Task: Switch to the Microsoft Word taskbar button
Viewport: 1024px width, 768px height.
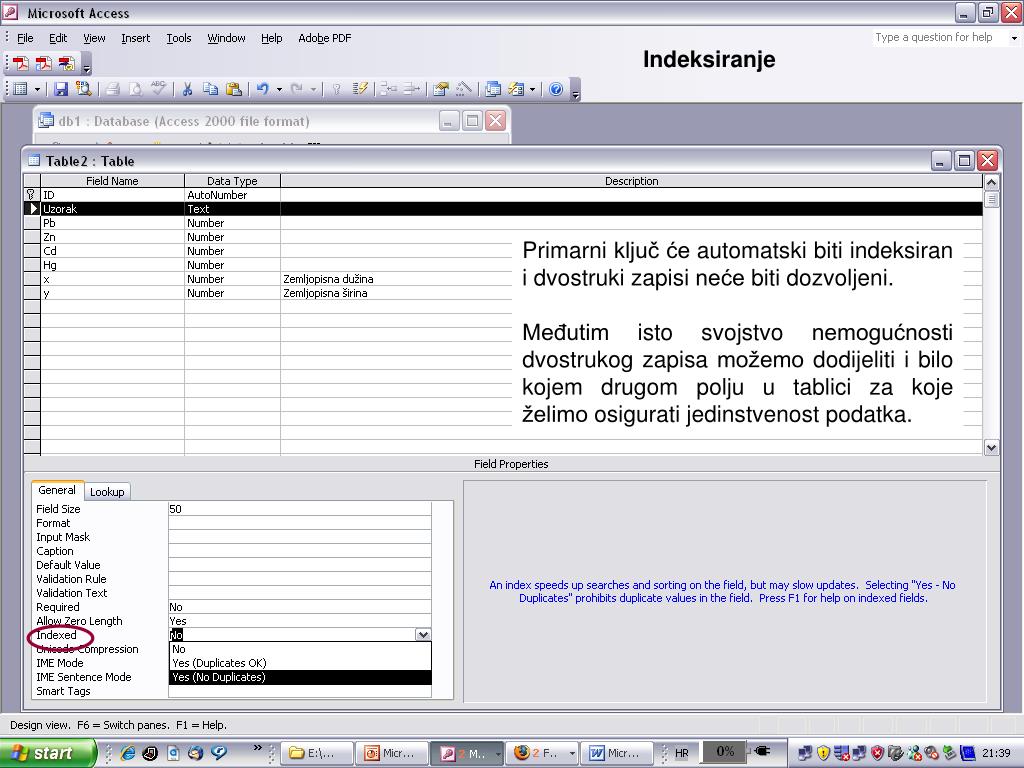Action: pyautogui.click(x=616, y=753)
